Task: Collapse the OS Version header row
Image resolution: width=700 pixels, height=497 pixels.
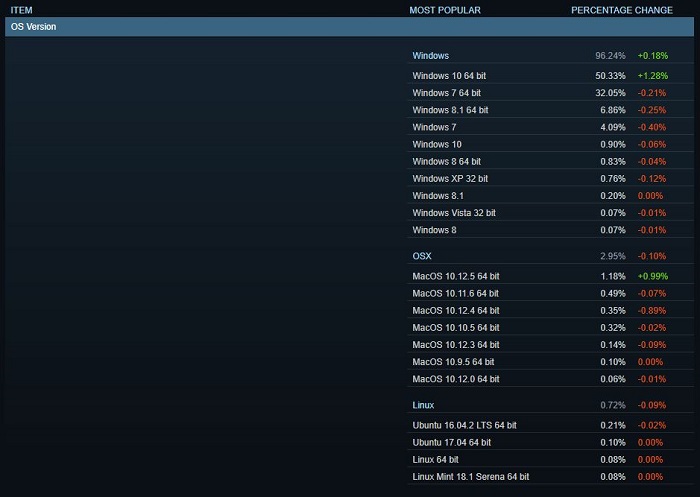Action: pyautogui.click(x=349, y=27)
